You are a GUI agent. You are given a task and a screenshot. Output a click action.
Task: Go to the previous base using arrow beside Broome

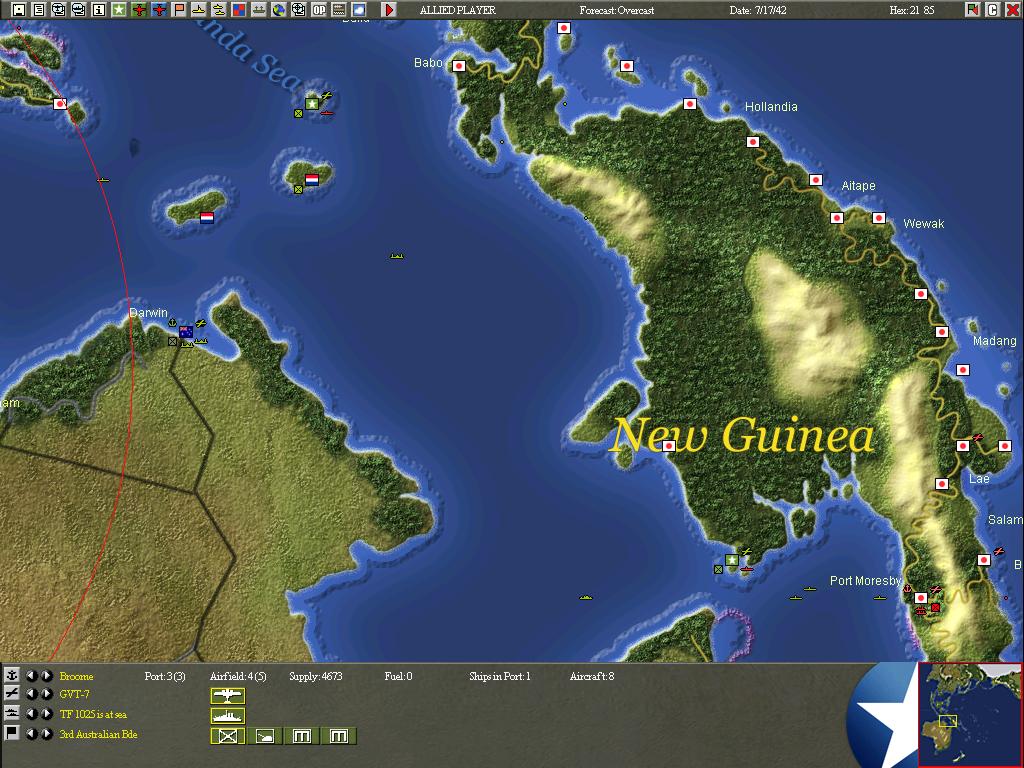(x=31, y=675)
